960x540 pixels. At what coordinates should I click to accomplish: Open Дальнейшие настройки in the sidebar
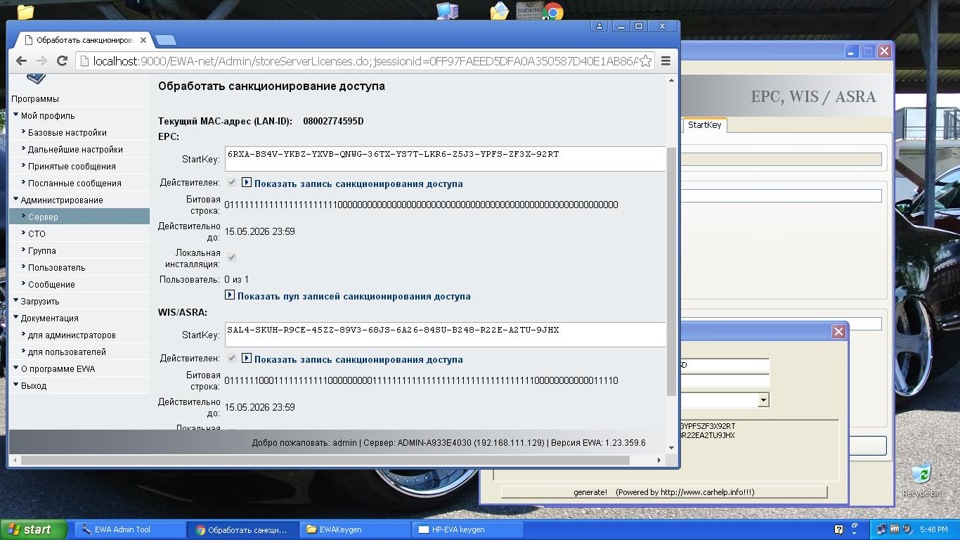click(75, 149)
